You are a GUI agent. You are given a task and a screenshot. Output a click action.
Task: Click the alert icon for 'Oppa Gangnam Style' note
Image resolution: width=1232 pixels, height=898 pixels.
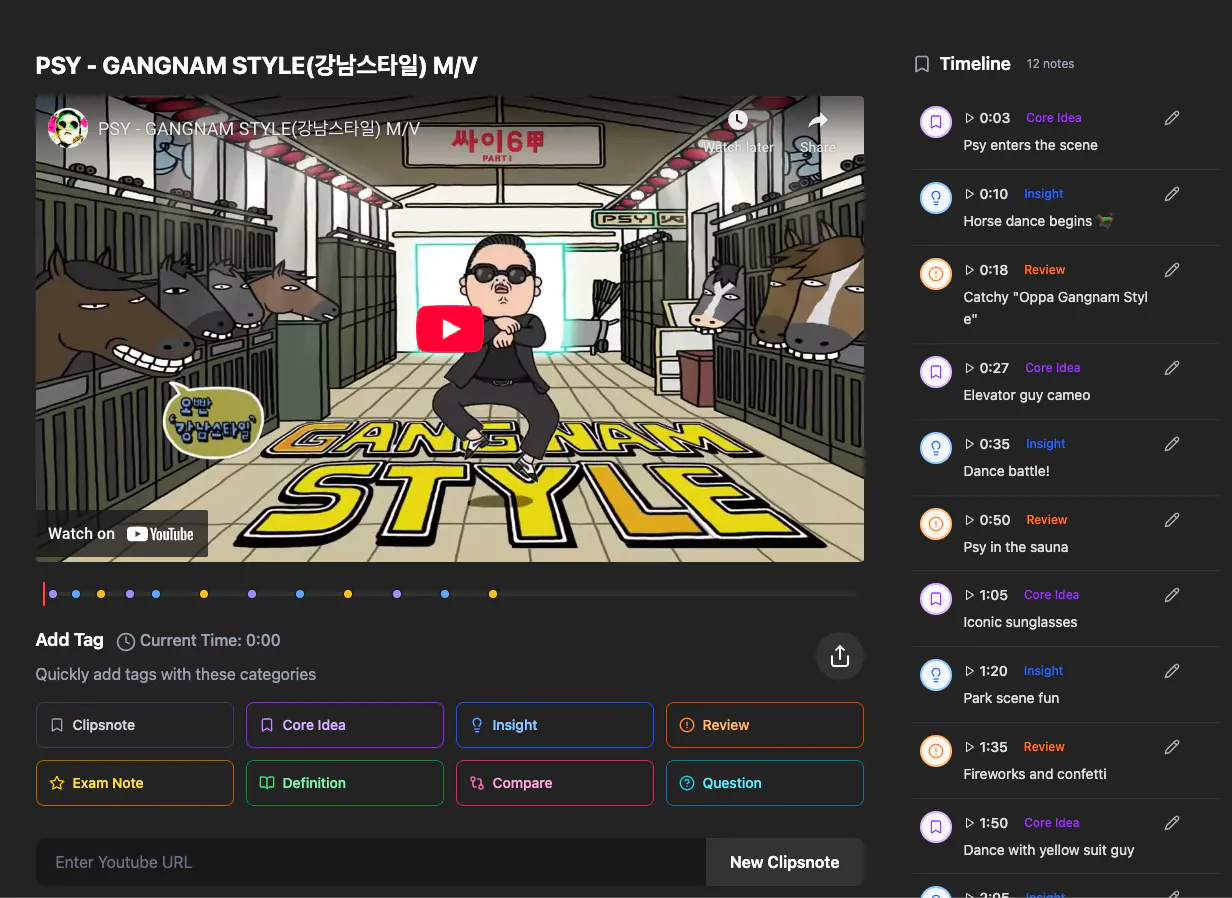coord(936,274)
